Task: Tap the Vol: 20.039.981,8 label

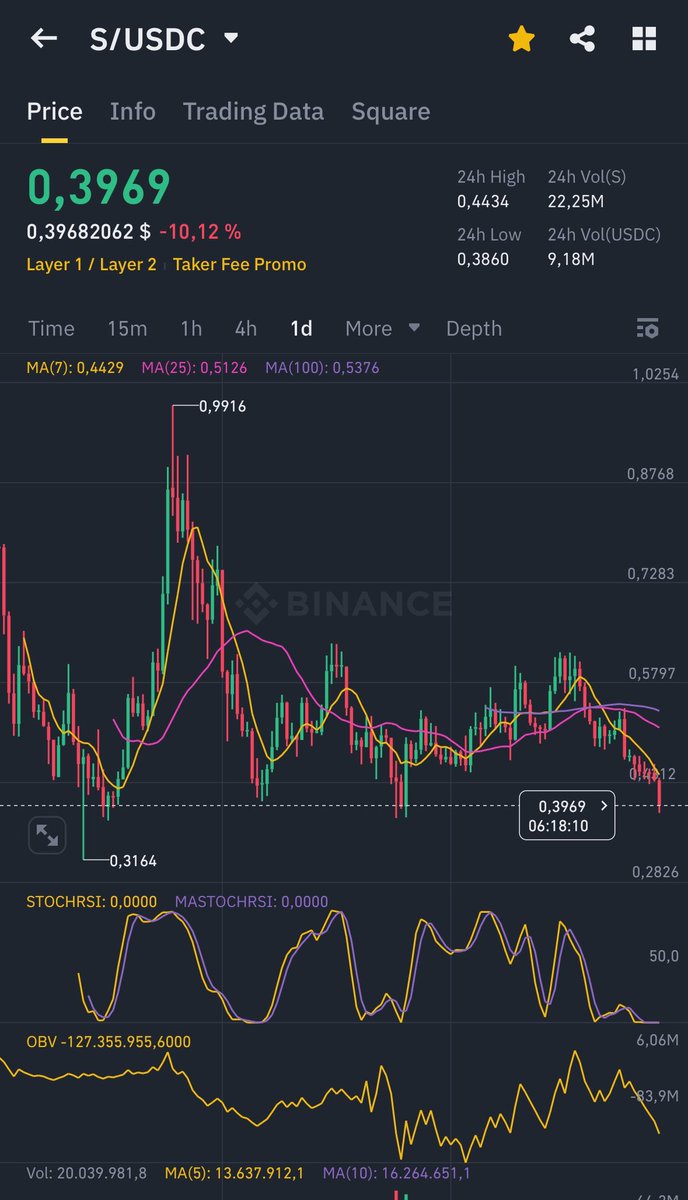Action: click(87, 1173)
